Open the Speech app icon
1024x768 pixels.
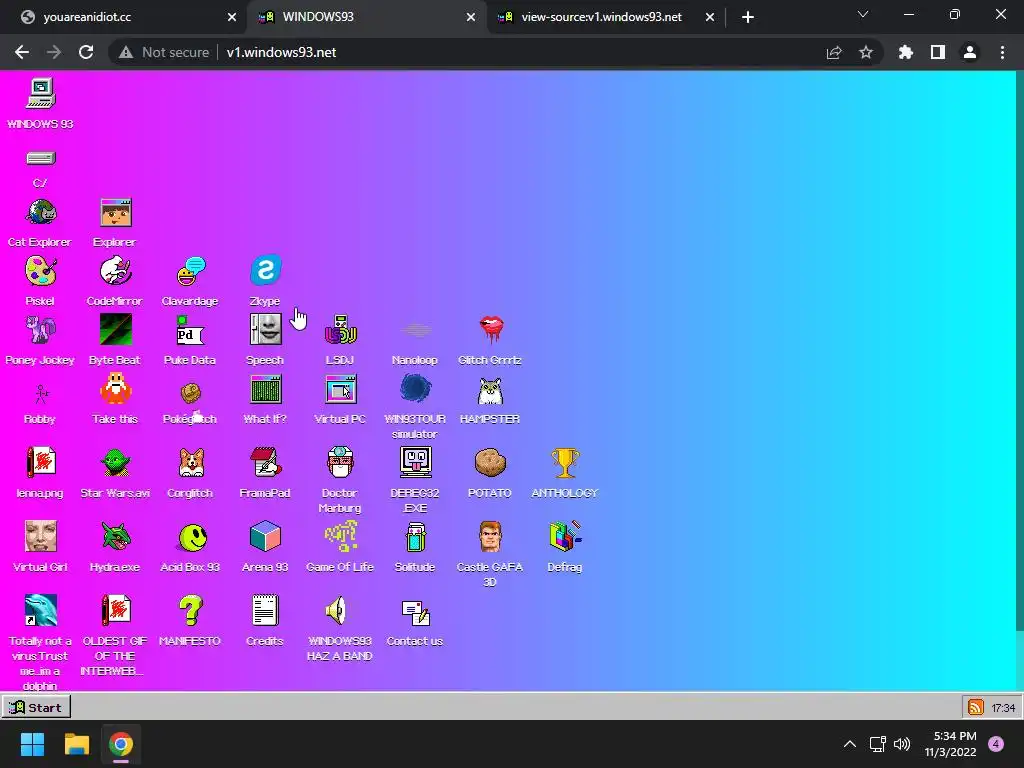coord(265,329)
